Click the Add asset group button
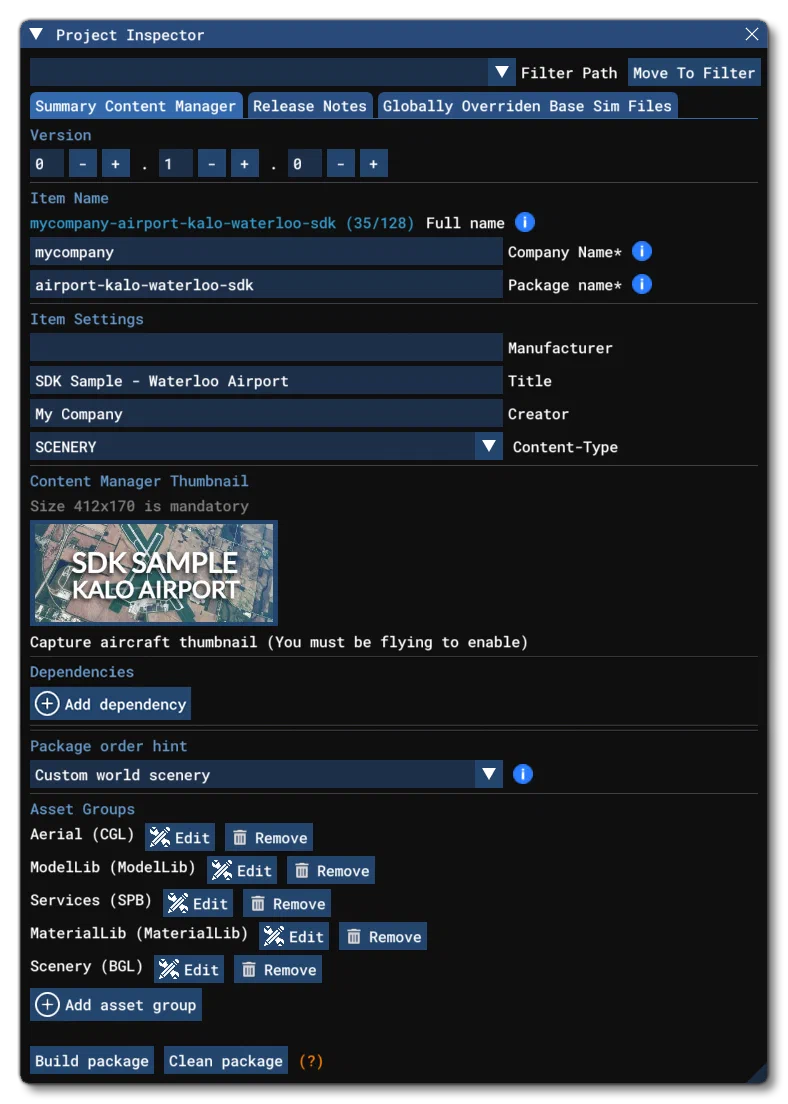788x1104 pixels. pos(116,1005)
